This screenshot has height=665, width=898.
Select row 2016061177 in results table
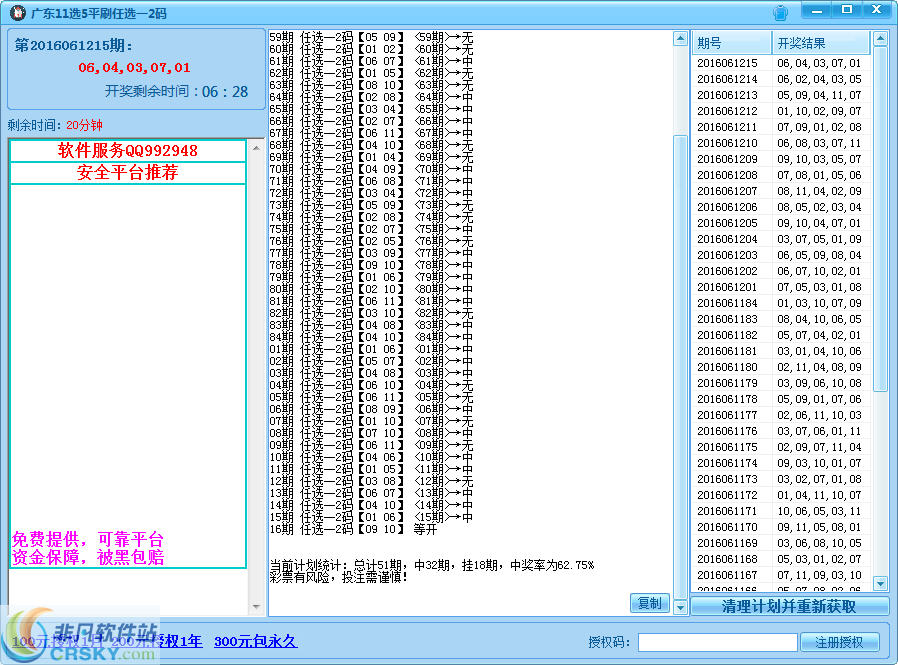[x=781, y=415]
